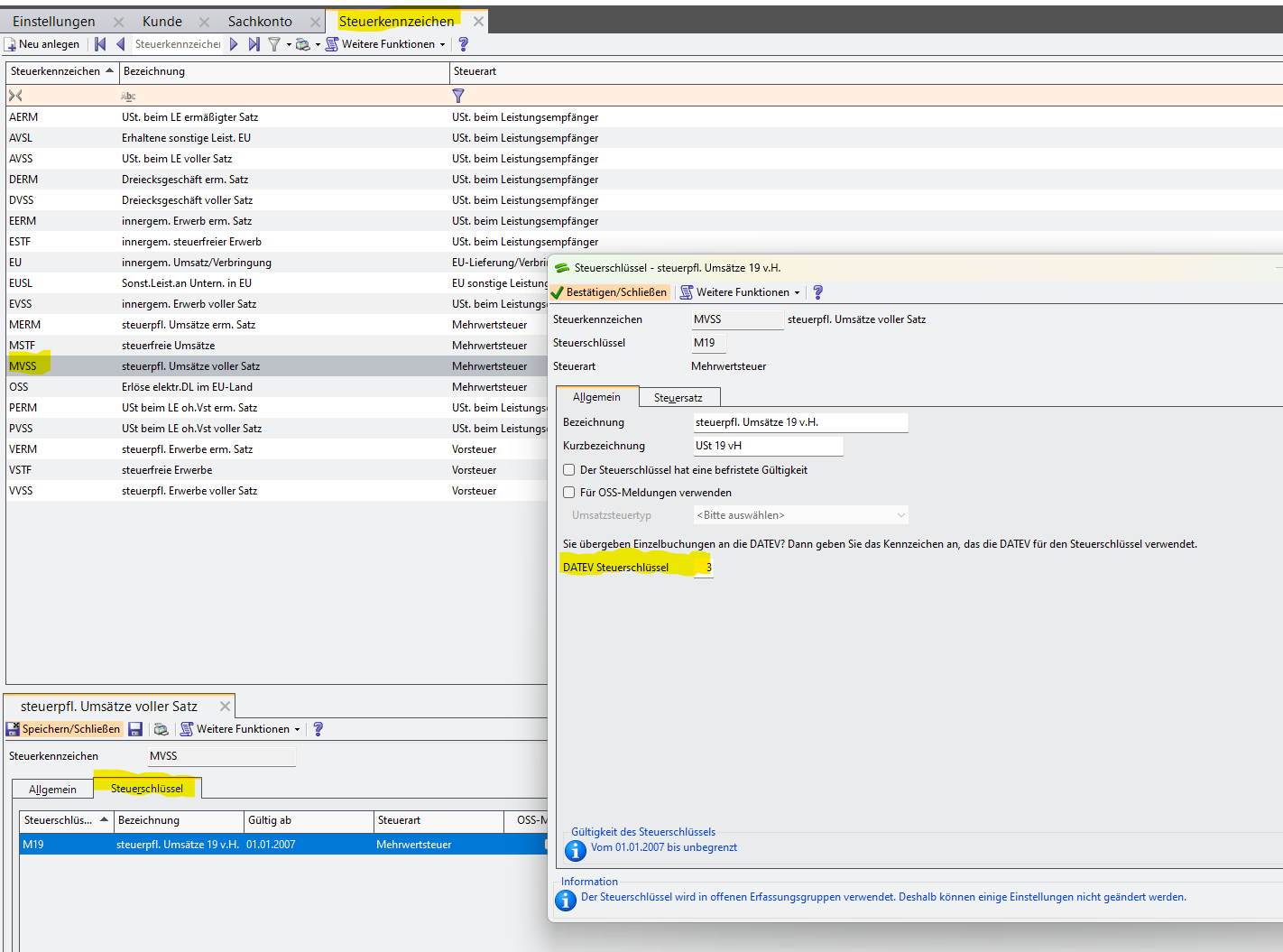Click printer icon in lower panel toolbar
The image size is (1283, 952).
coord(161,729)
